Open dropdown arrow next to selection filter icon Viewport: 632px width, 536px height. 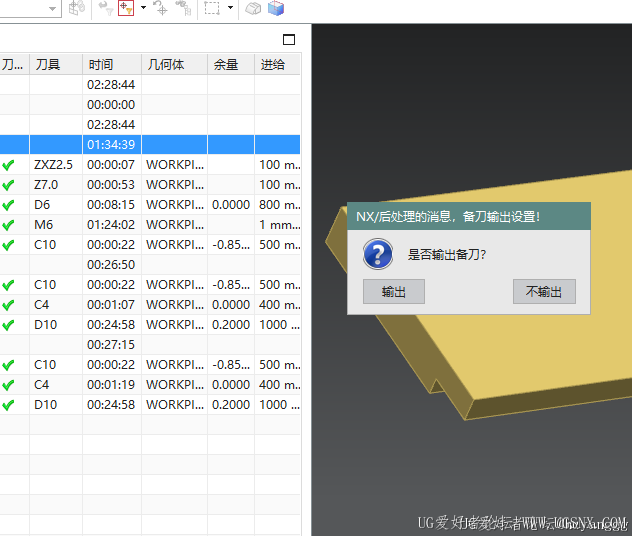143,8
